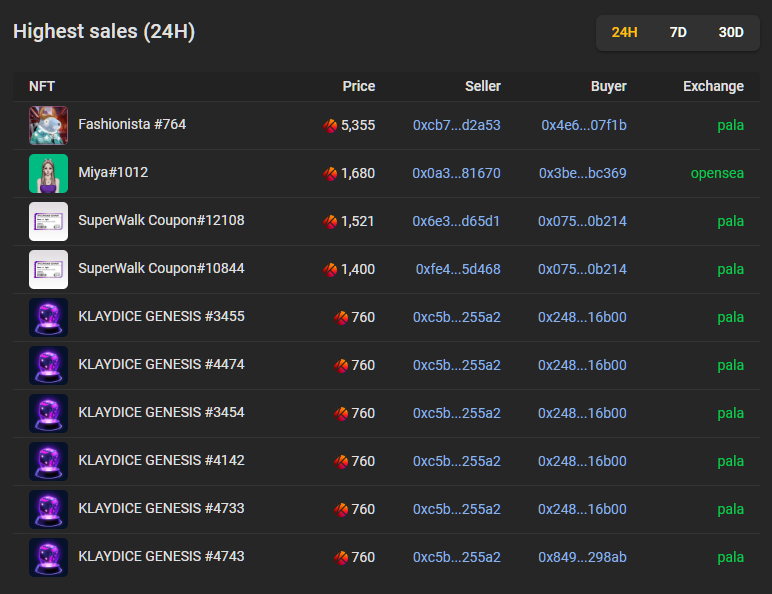The image size is (772, 594).
Task: Open KLAYDICE GENESIS #3455 dice thumbnail
Action: [48, 317]
